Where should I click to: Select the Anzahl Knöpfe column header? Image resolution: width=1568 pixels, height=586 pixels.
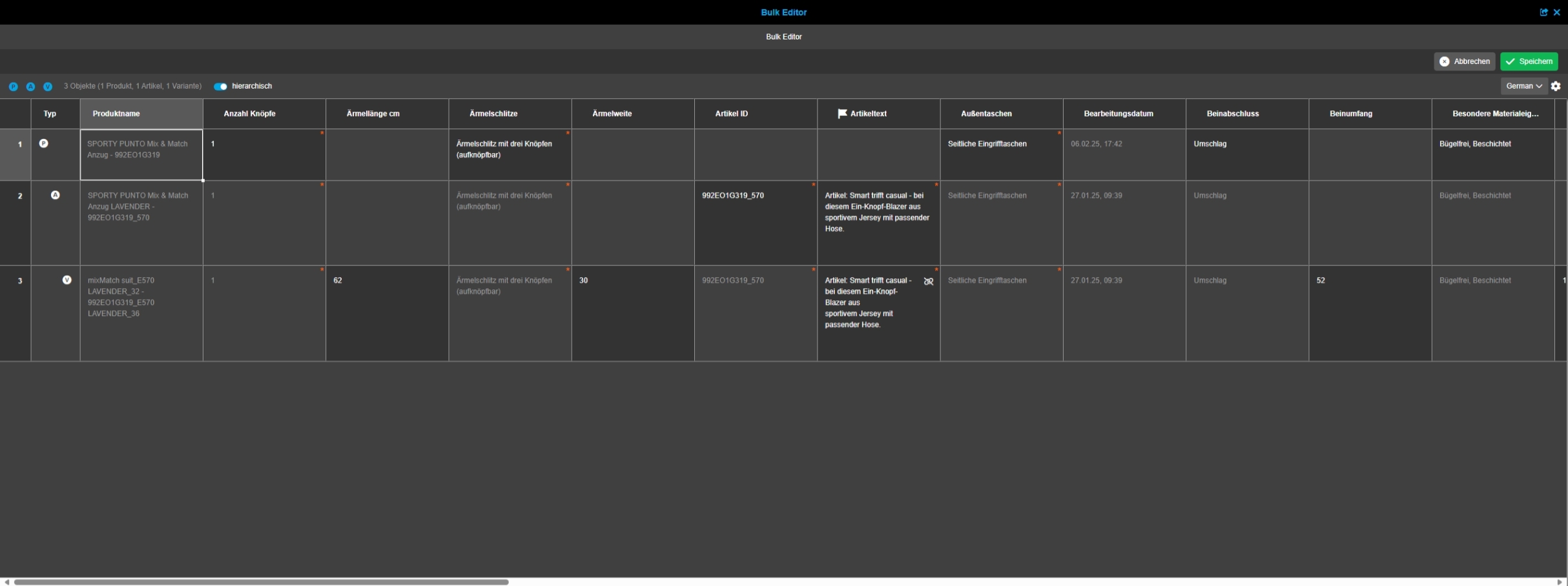[x=264, y=114]
